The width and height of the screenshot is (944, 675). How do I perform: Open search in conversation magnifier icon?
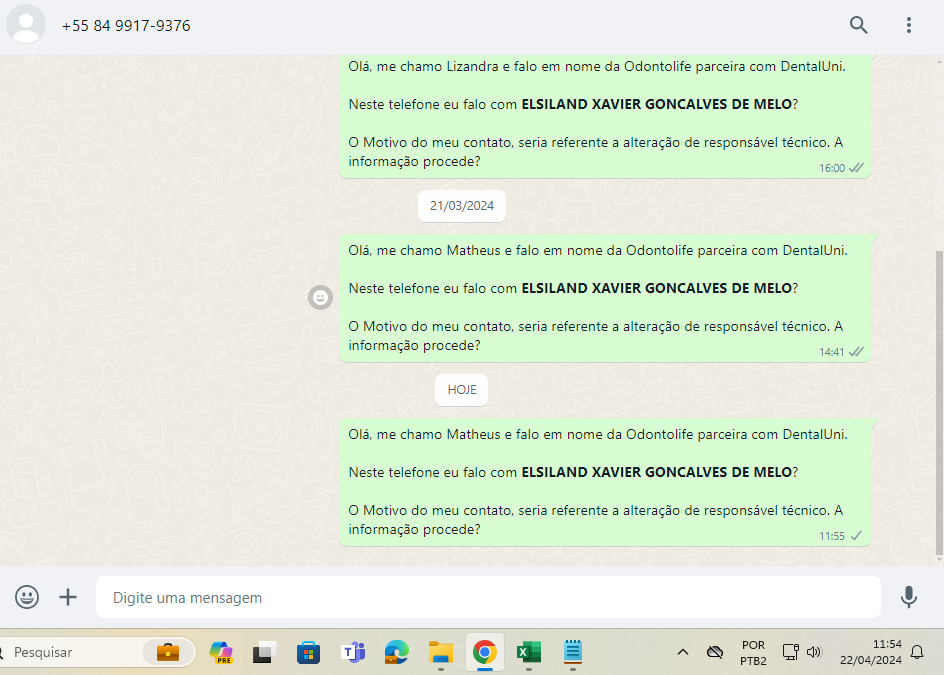[x=859, y=25]
